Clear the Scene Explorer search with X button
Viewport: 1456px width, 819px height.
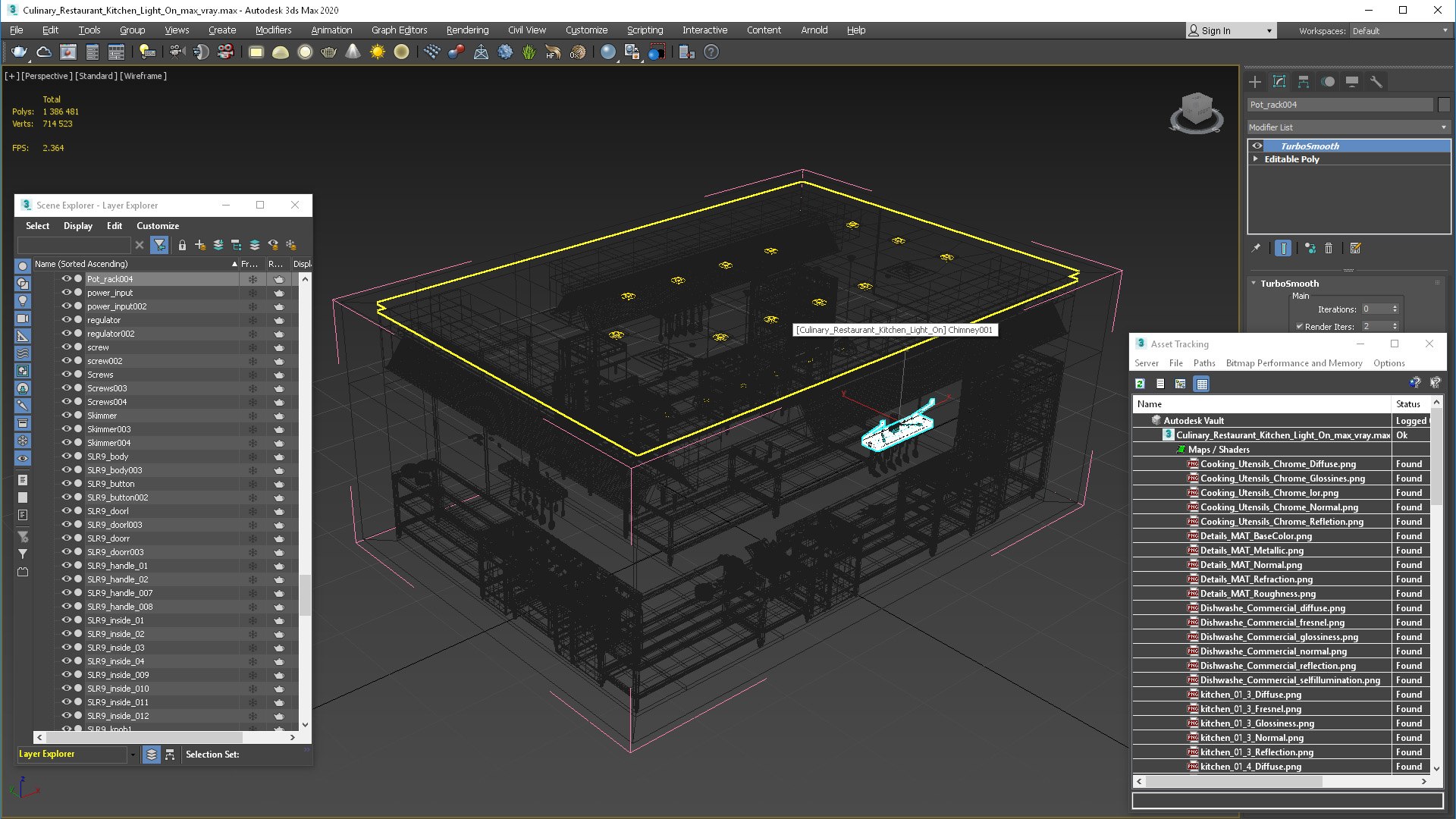click(140, 245)
